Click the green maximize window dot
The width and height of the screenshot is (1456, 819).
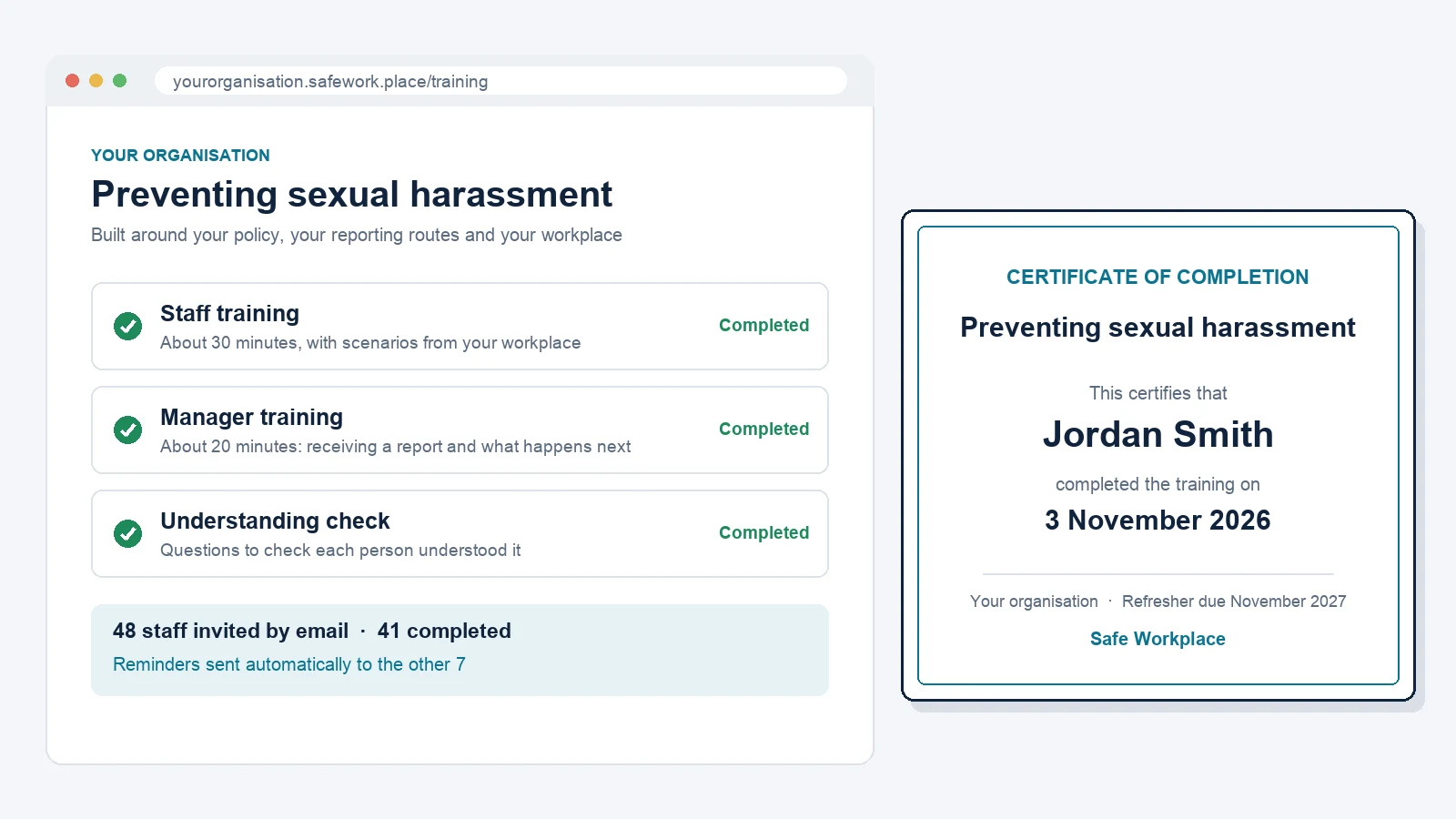tap(119, 81)
